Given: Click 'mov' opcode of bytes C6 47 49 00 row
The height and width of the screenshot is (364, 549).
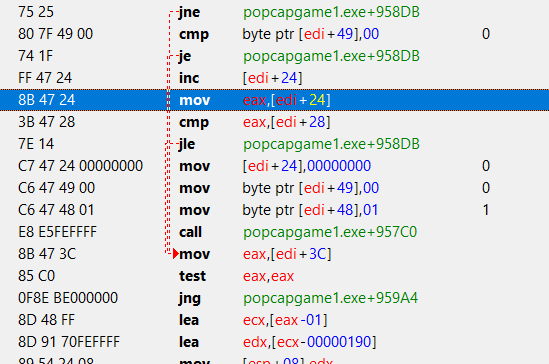Looking at the screenshot, I should tap(195, 188).
